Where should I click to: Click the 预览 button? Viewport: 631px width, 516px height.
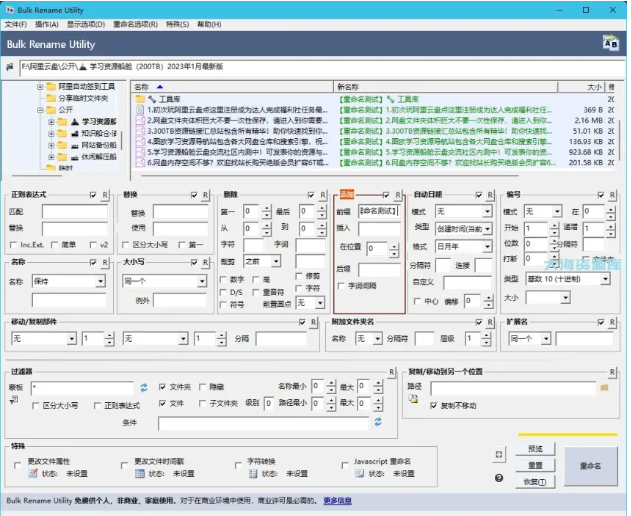535,448
